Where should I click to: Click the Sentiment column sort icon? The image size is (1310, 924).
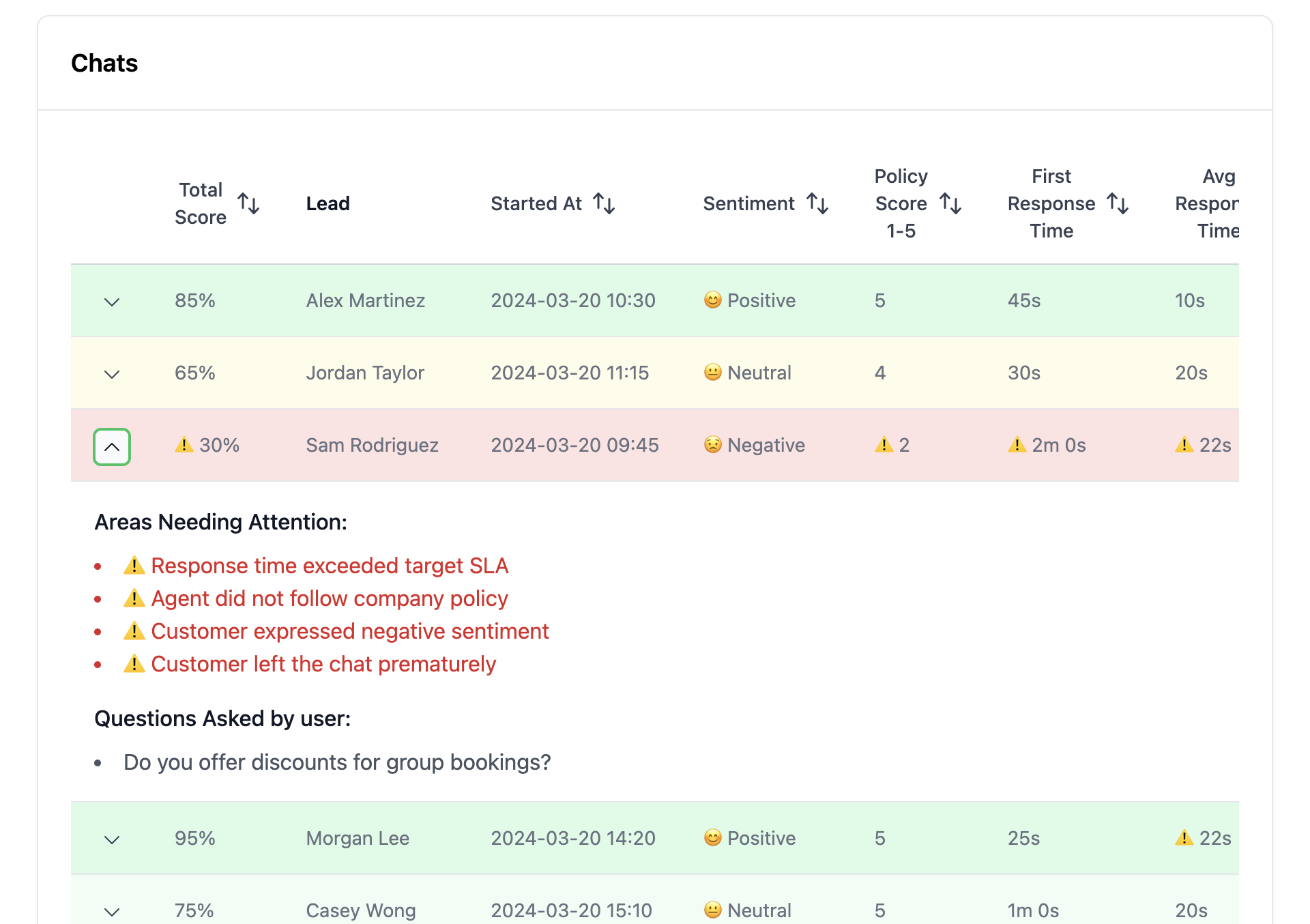point(818,203)
